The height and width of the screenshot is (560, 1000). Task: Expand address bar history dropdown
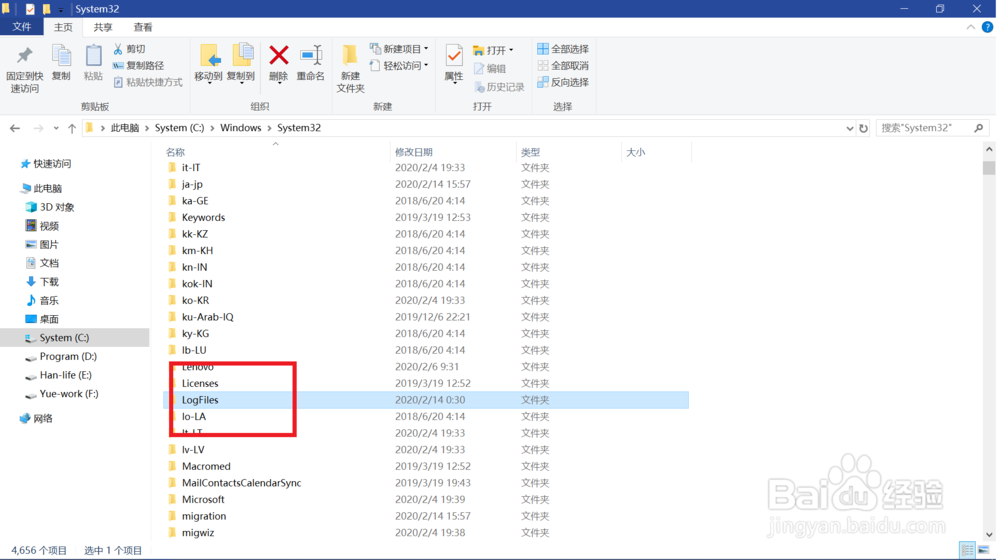849,128
